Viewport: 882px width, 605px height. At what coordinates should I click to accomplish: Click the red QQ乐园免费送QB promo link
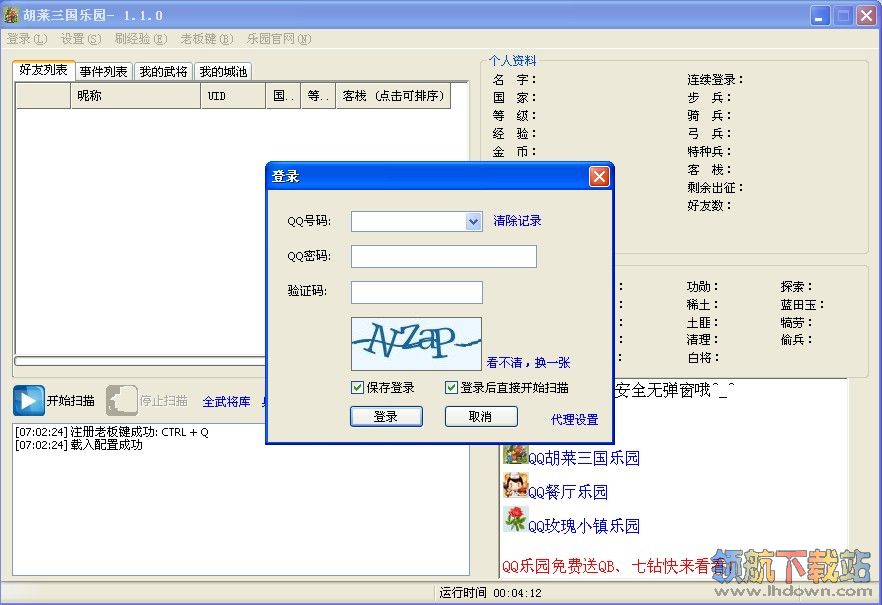[613, 566]
